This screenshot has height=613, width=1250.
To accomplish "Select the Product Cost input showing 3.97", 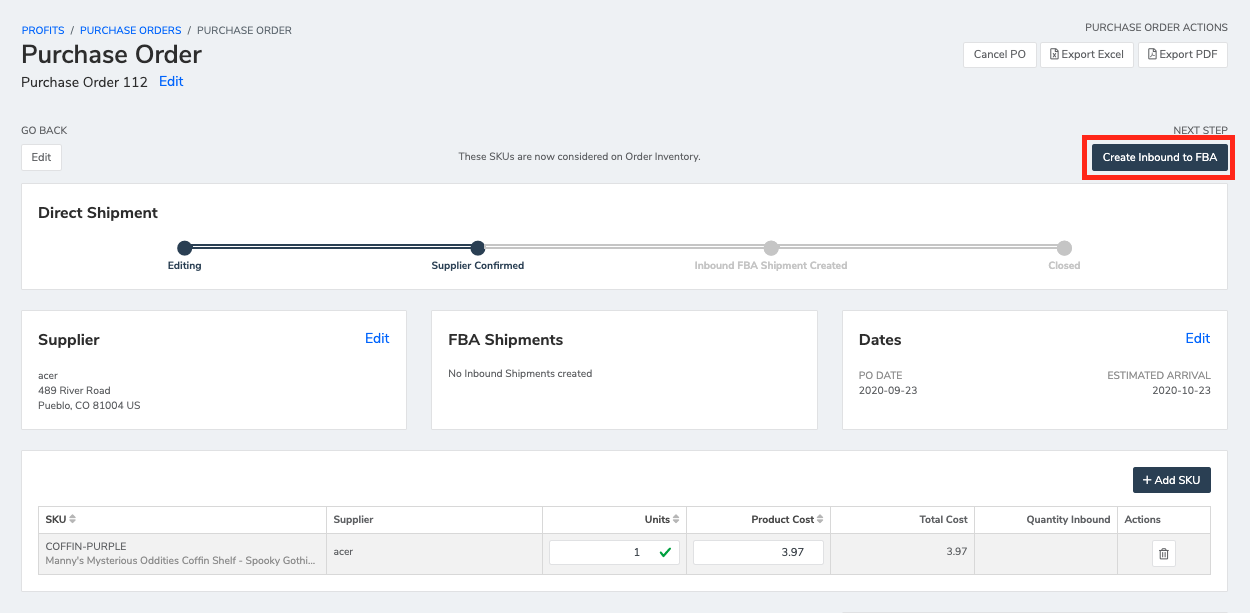I will point(758,551).
